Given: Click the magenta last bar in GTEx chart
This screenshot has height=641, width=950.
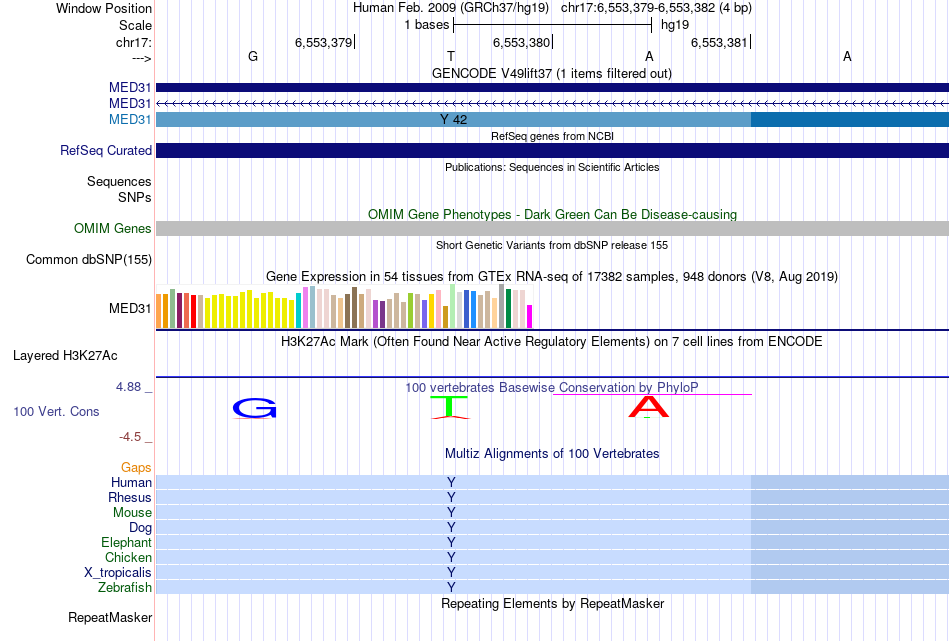Looking at the screenshot, I should pos(529,316).
